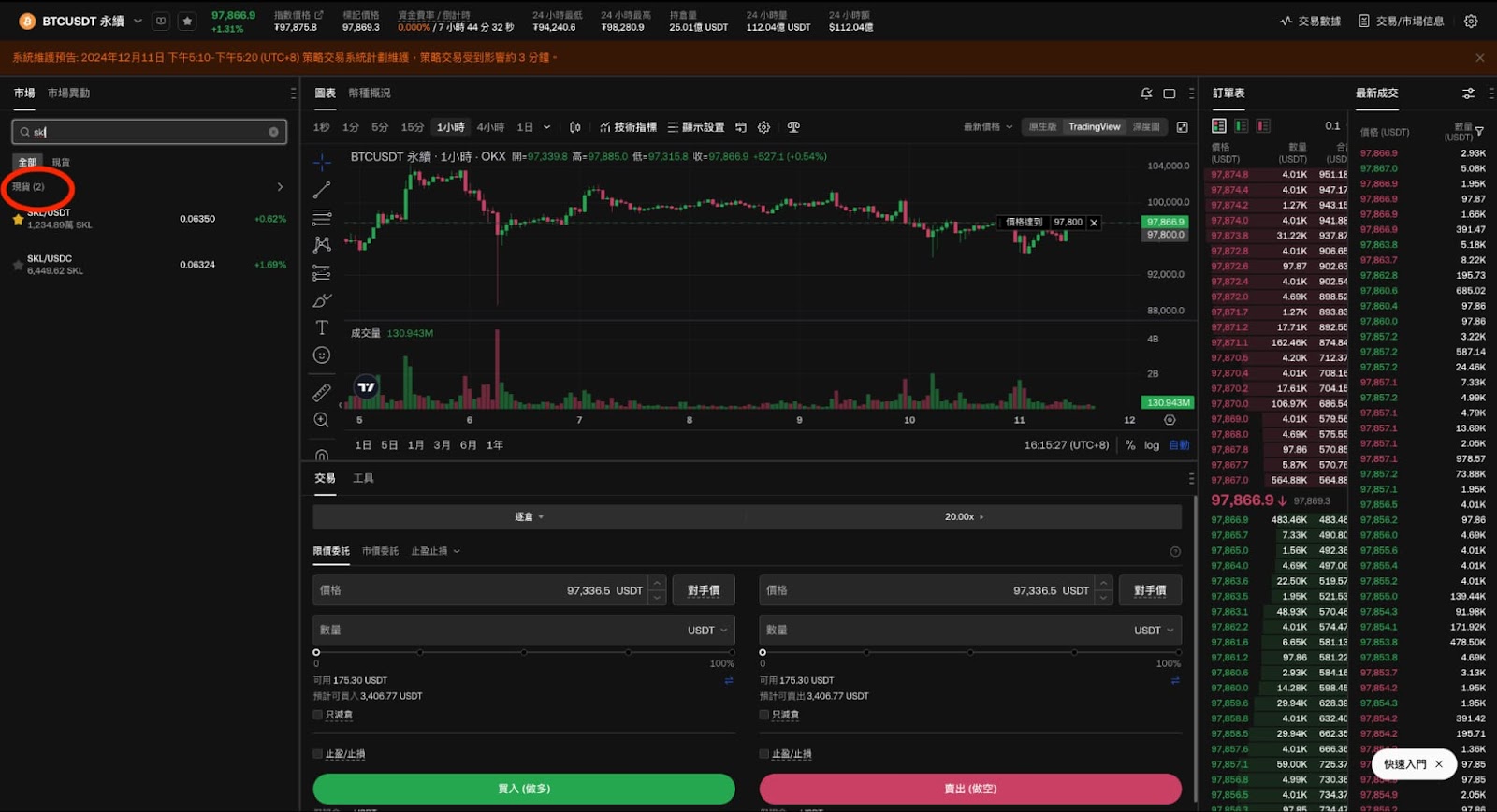Click the sk market search field
This screenshot has width=1497, height=812.
click(150, 132)
